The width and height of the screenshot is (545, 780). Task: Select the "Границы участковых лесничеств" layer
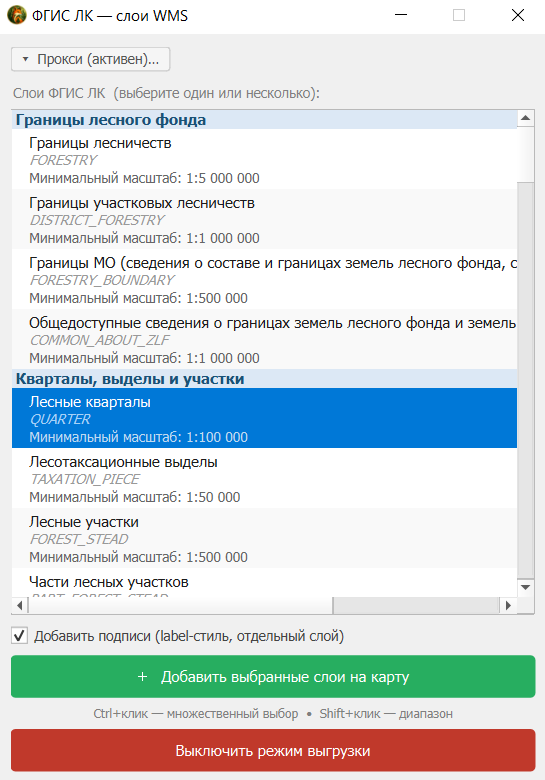265,219
